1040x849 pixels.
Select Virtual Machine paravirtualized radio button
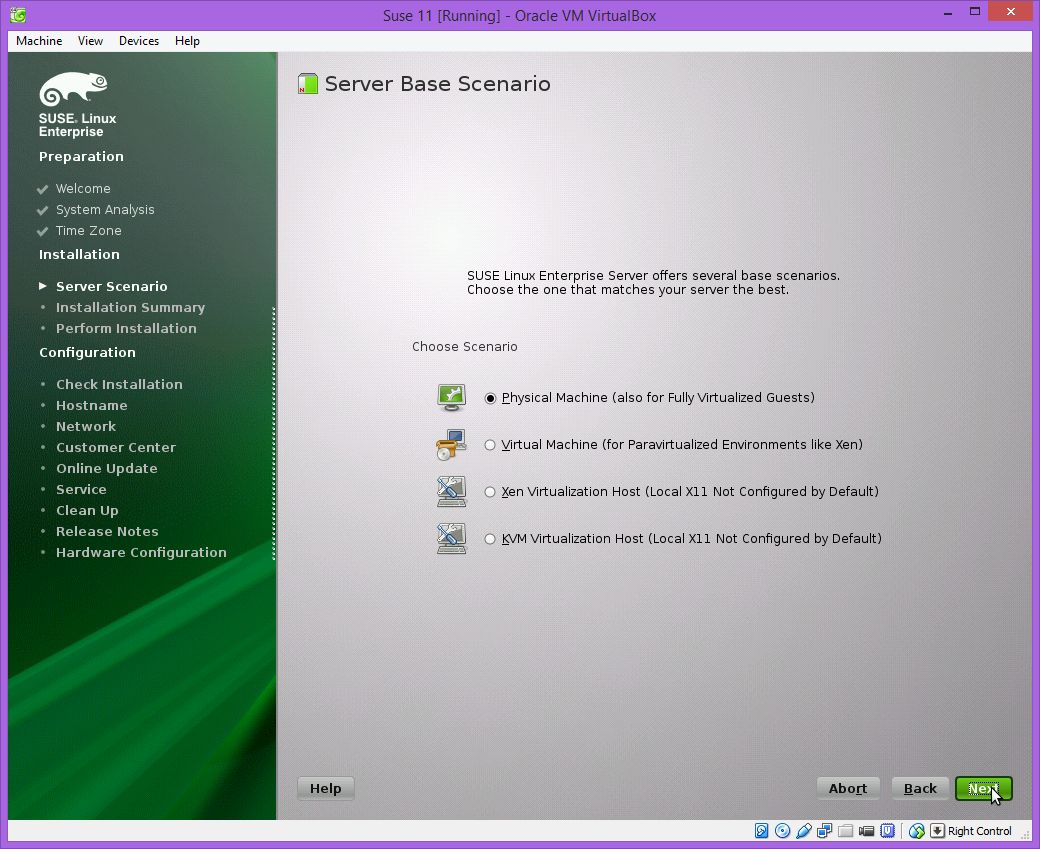pos(490,445)
